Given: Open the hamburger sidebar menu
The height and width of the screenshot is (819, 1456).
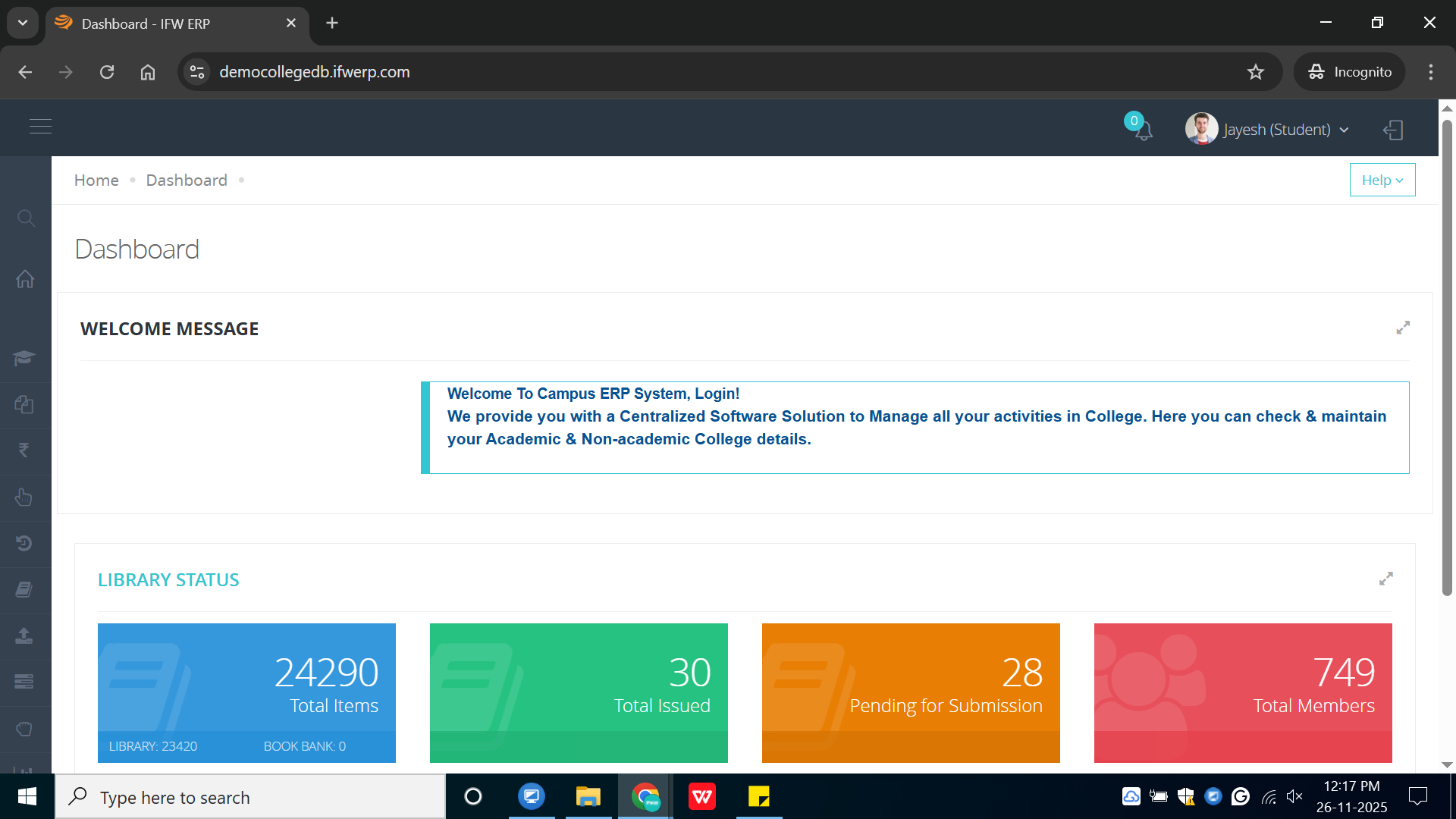Looking at the screenshot, I should pos(40,126).
